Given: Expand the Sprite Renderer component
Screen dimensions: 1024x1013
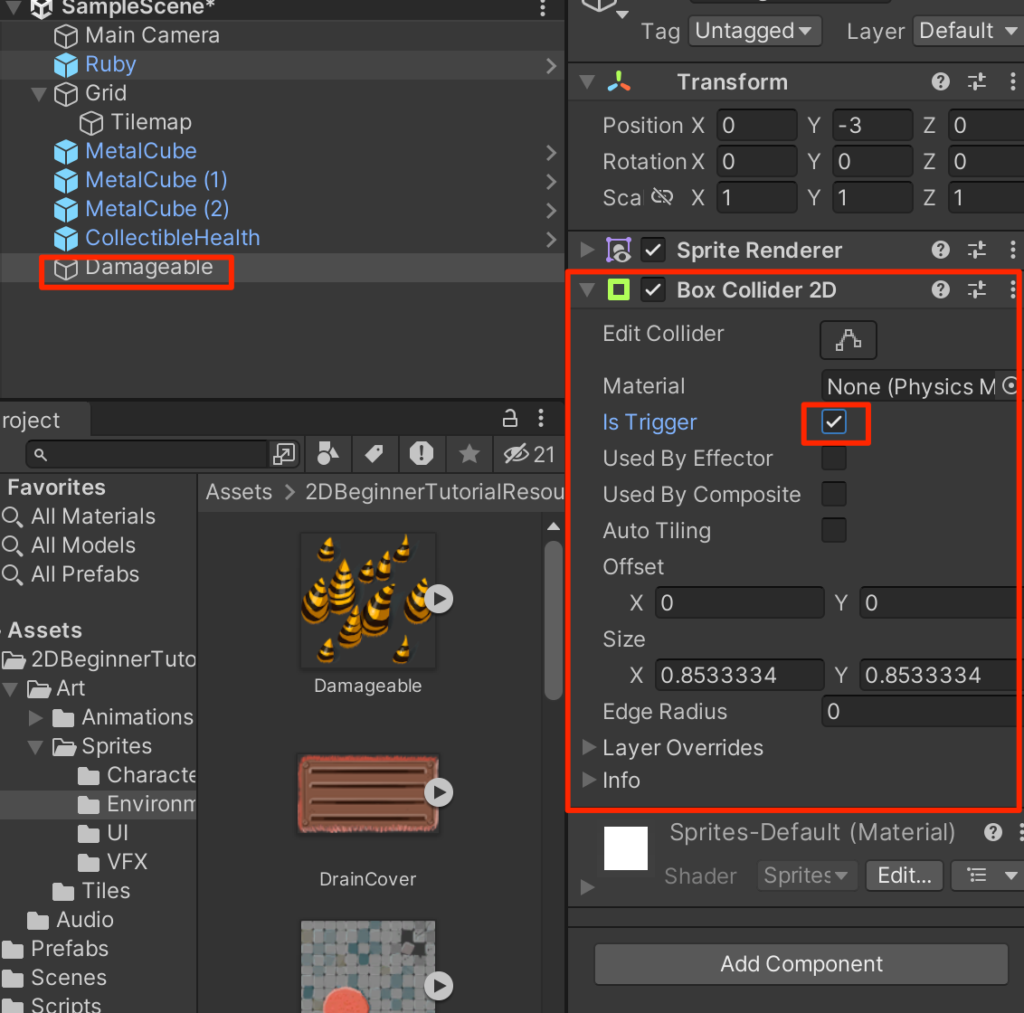Looking at the screenshot, I should point(587,249).
